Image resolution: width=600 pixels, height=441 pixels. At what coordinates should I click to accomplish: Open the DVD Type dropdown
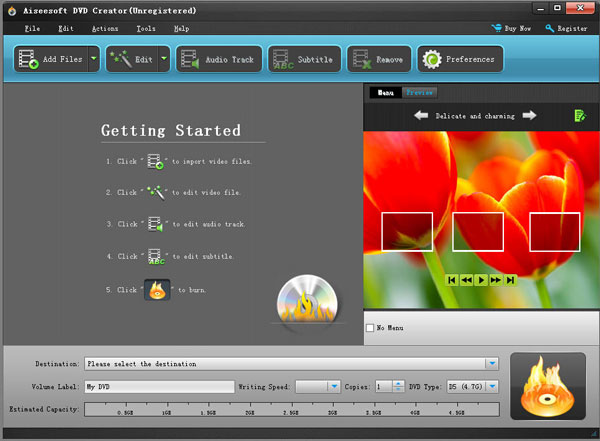coord(491,386)
